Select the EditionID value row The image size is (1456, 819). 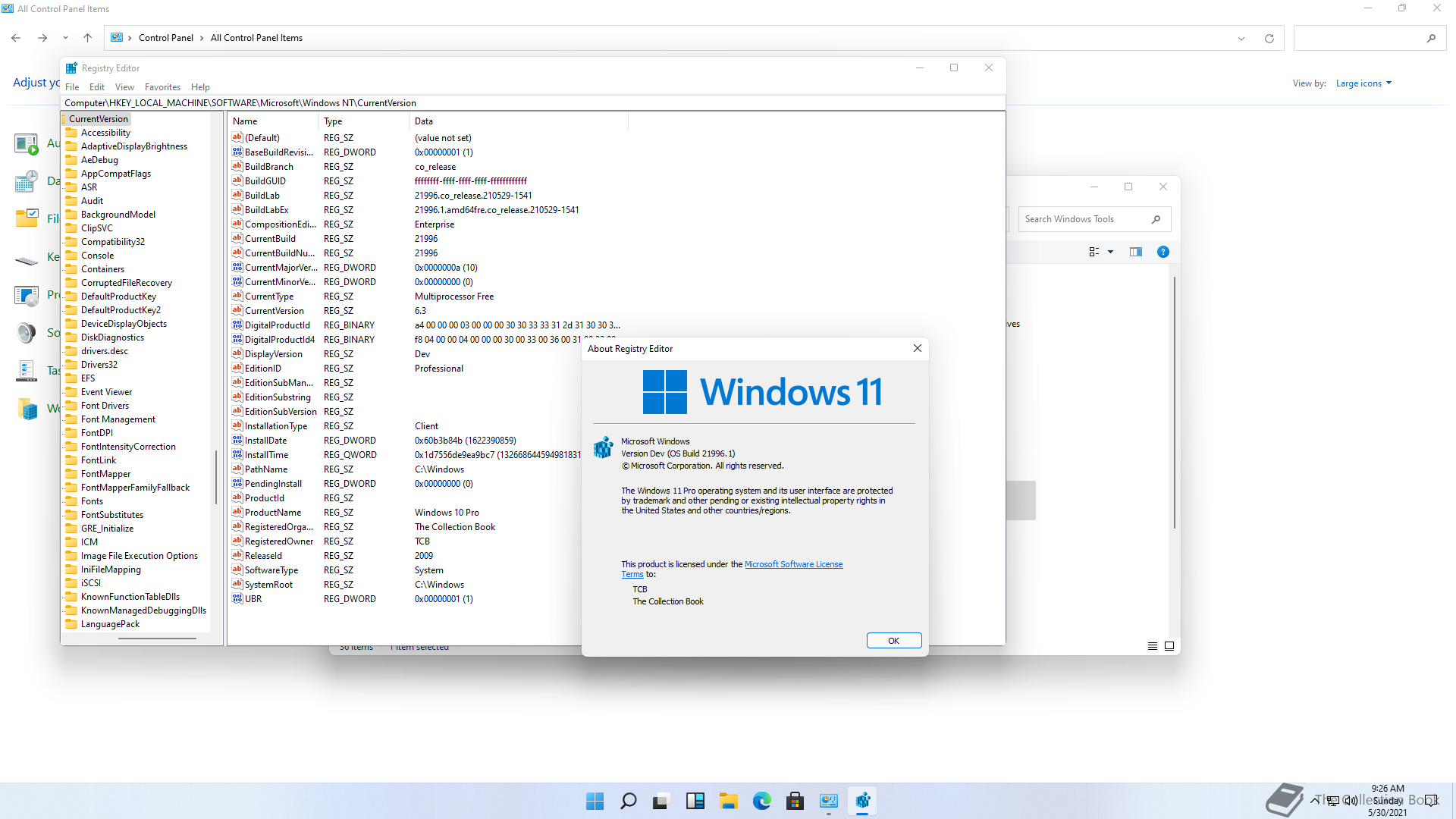click(406, 369)
